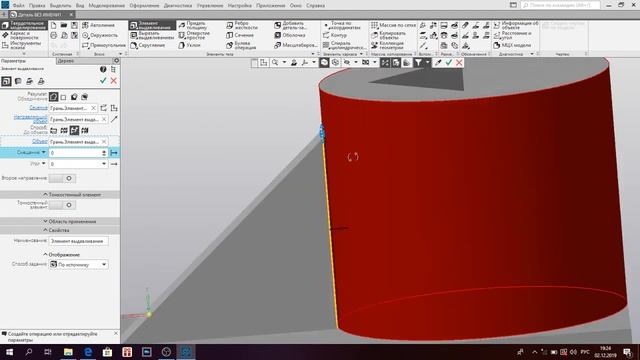
Task: Open Способ задания По источнику dropdown
Action: click(x=78, y=264)
